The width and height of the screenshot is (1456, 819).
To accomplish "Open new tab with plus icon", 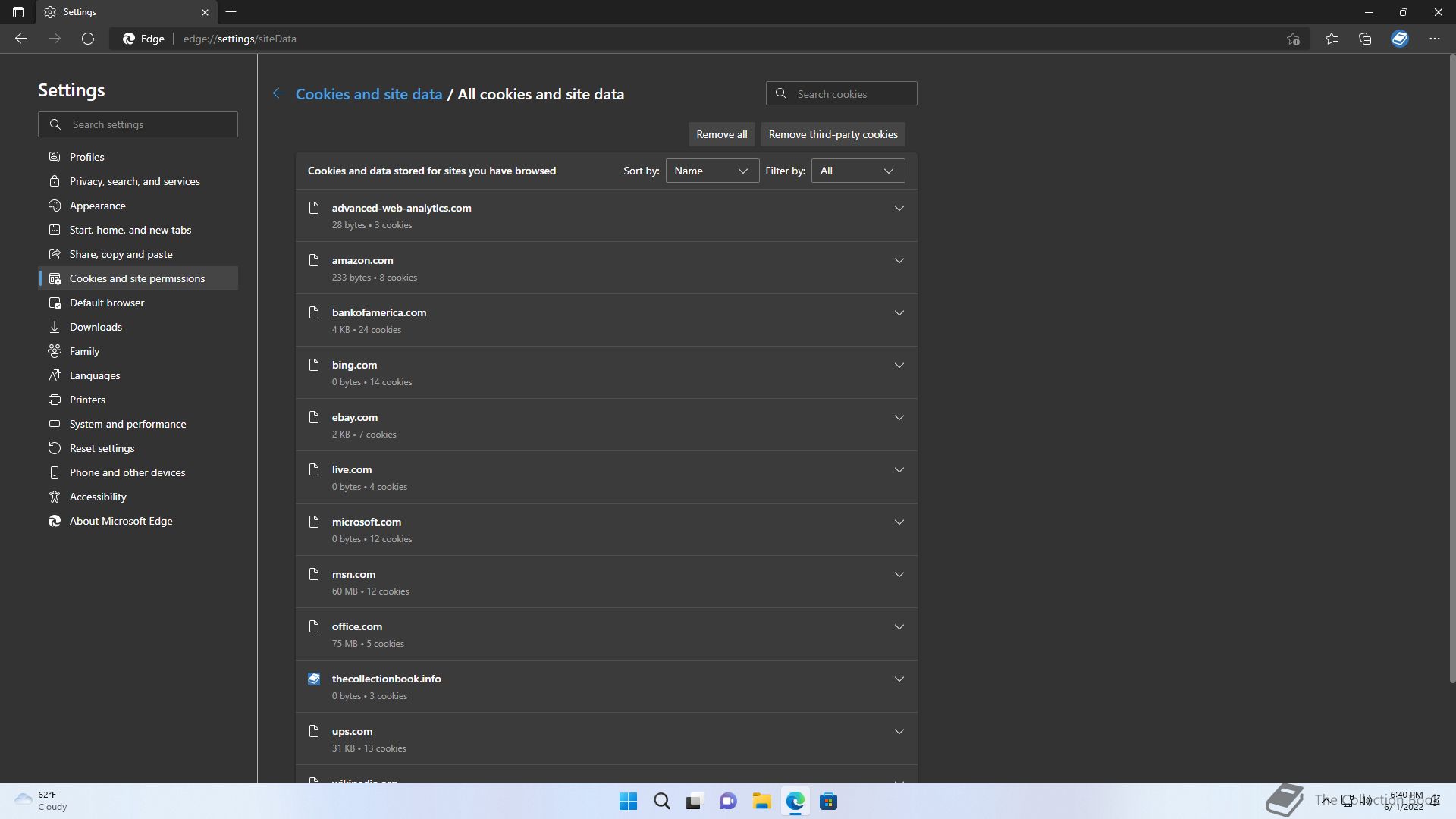I will (x=231, y=12).
